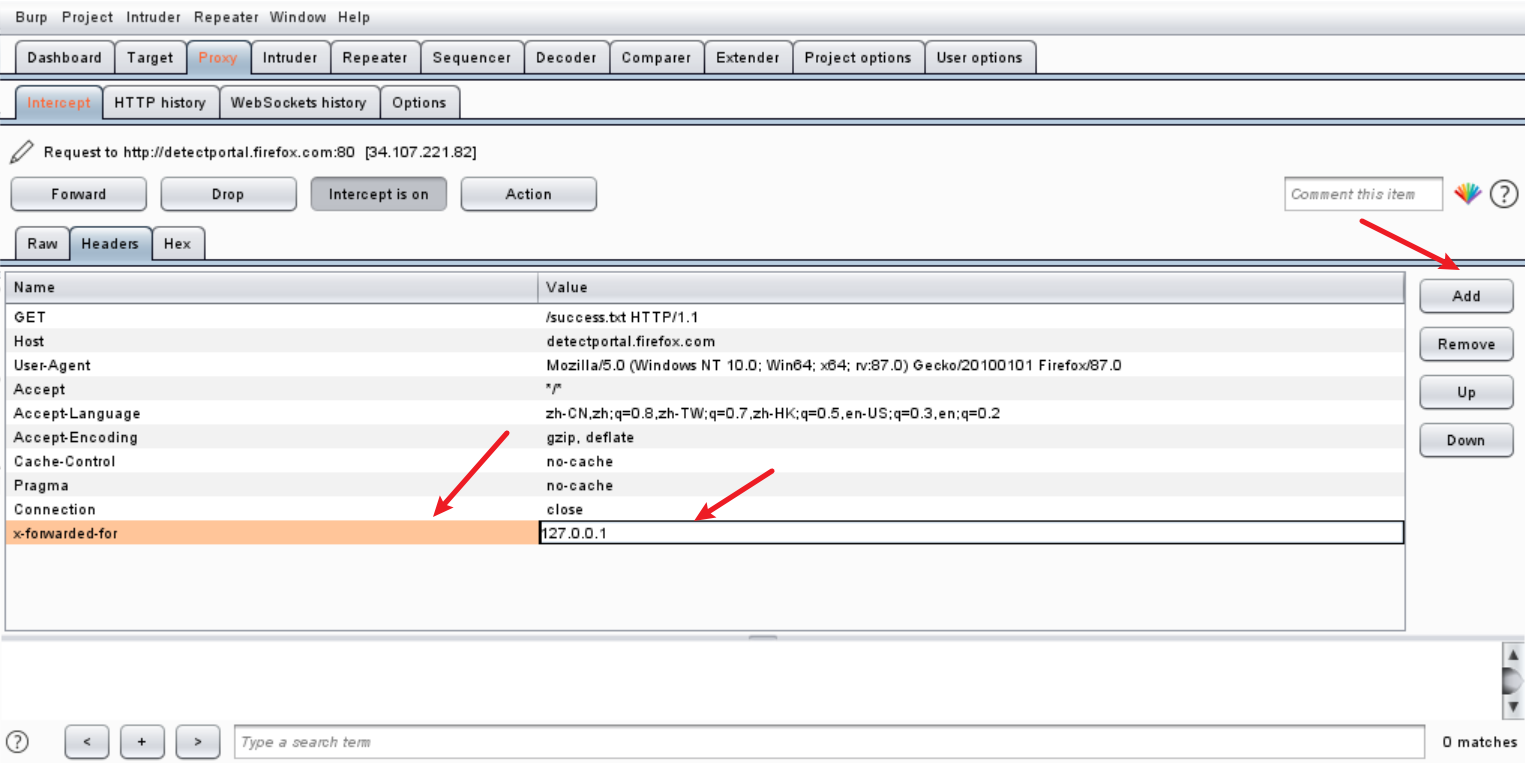Select the Cache-Control header name
This screenshot has height=763, width=1525.
click(x=64, y=461)
